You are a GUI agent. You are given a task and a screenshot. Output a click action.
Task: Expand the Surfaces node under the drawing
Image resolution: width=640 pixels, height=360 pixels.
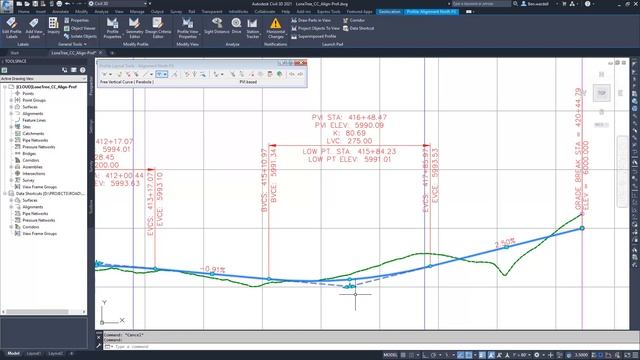11,107
